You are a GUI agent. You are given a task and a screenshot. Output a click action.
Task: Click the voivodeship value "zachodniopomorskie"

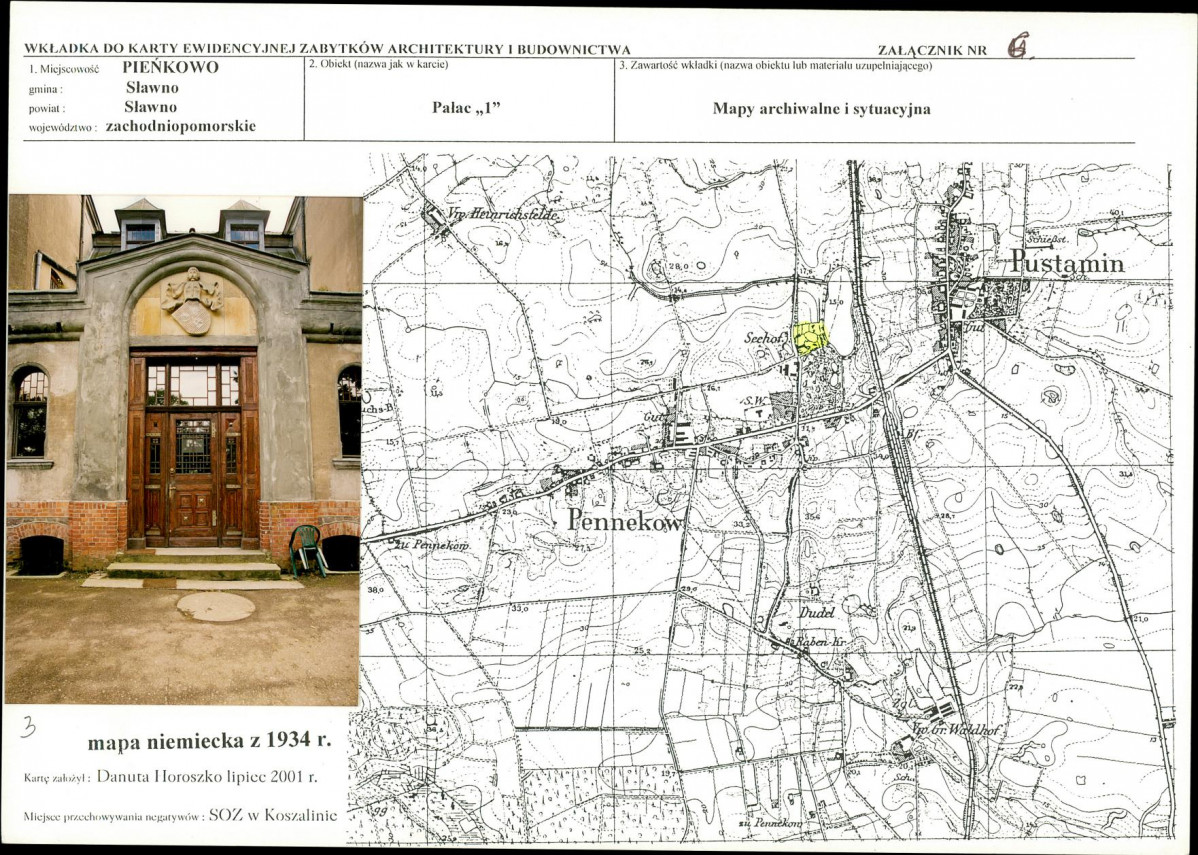click(181, 126)
